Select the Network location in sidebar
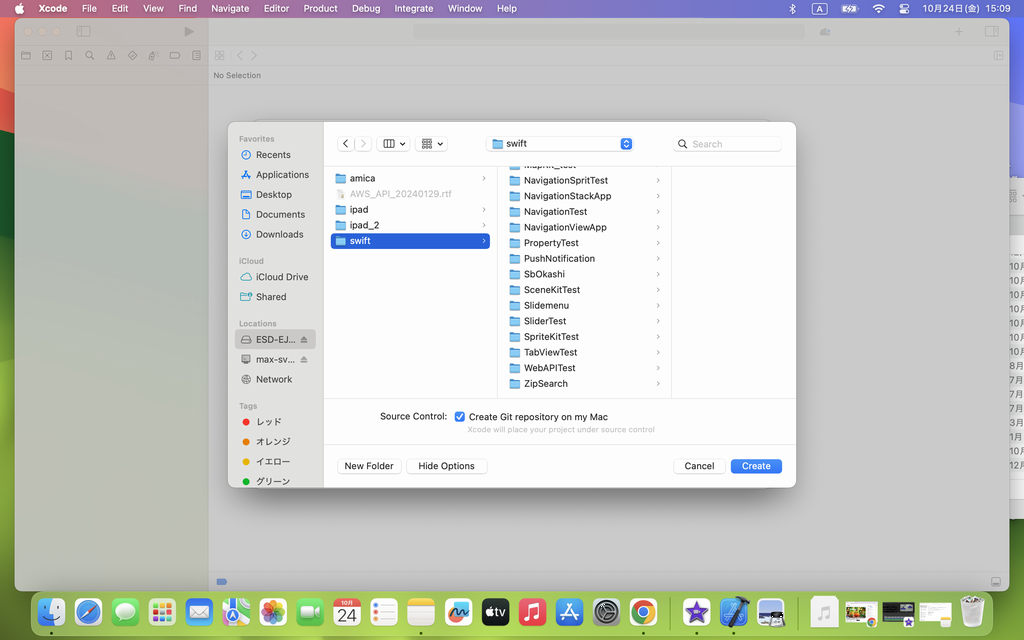The height and width of the screenshot is (640, 1024). [x=273, y=380]
